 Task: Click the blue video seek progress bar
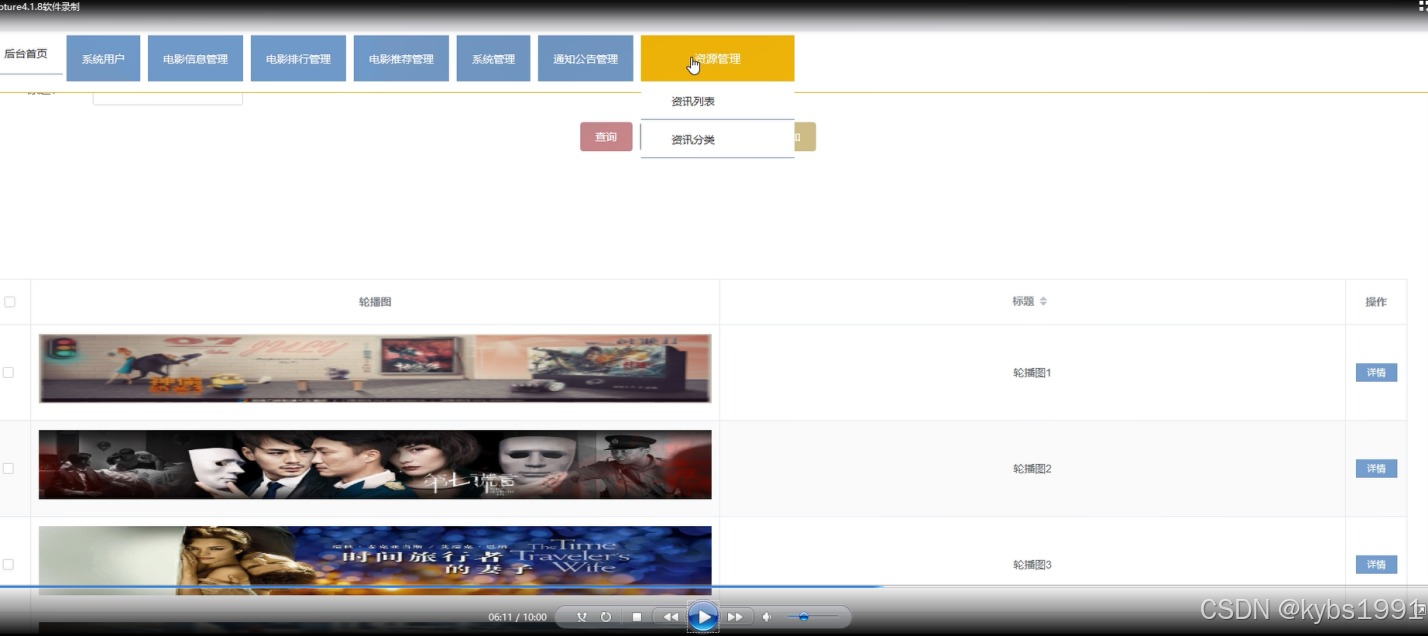[440, 587]
